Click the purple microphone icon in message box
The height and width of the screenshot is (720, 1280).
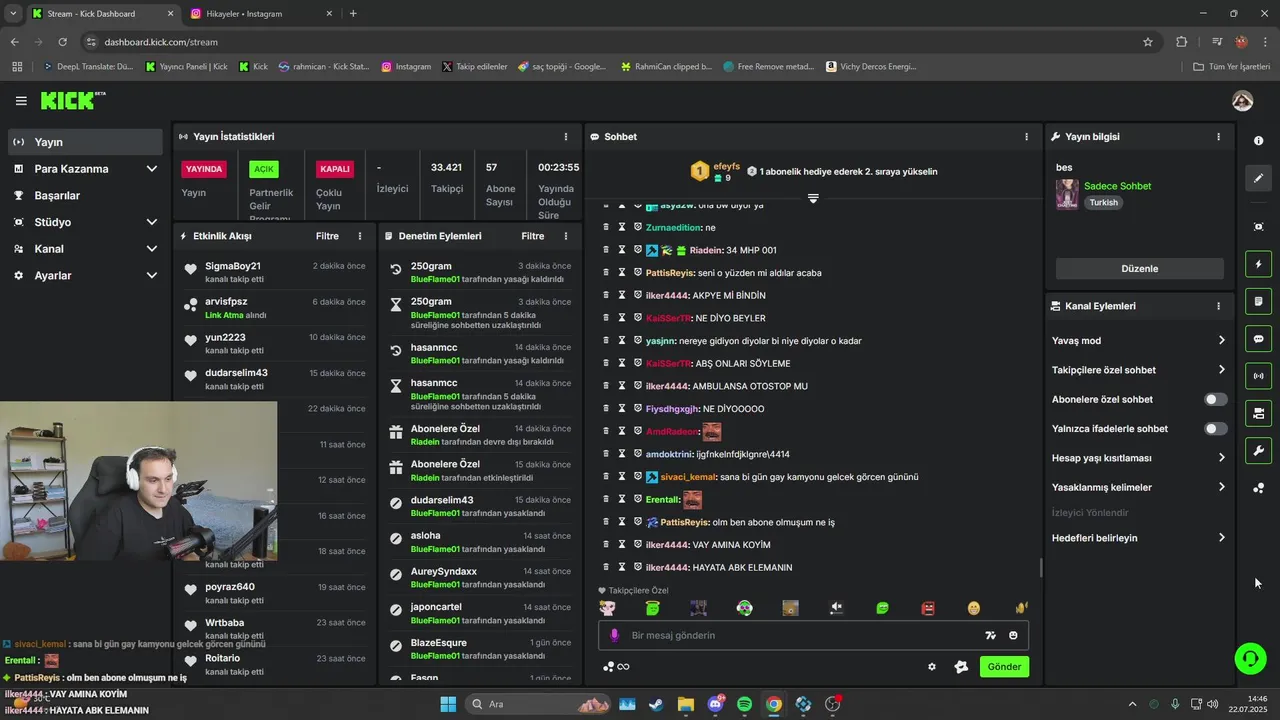(x=614, y=635)
